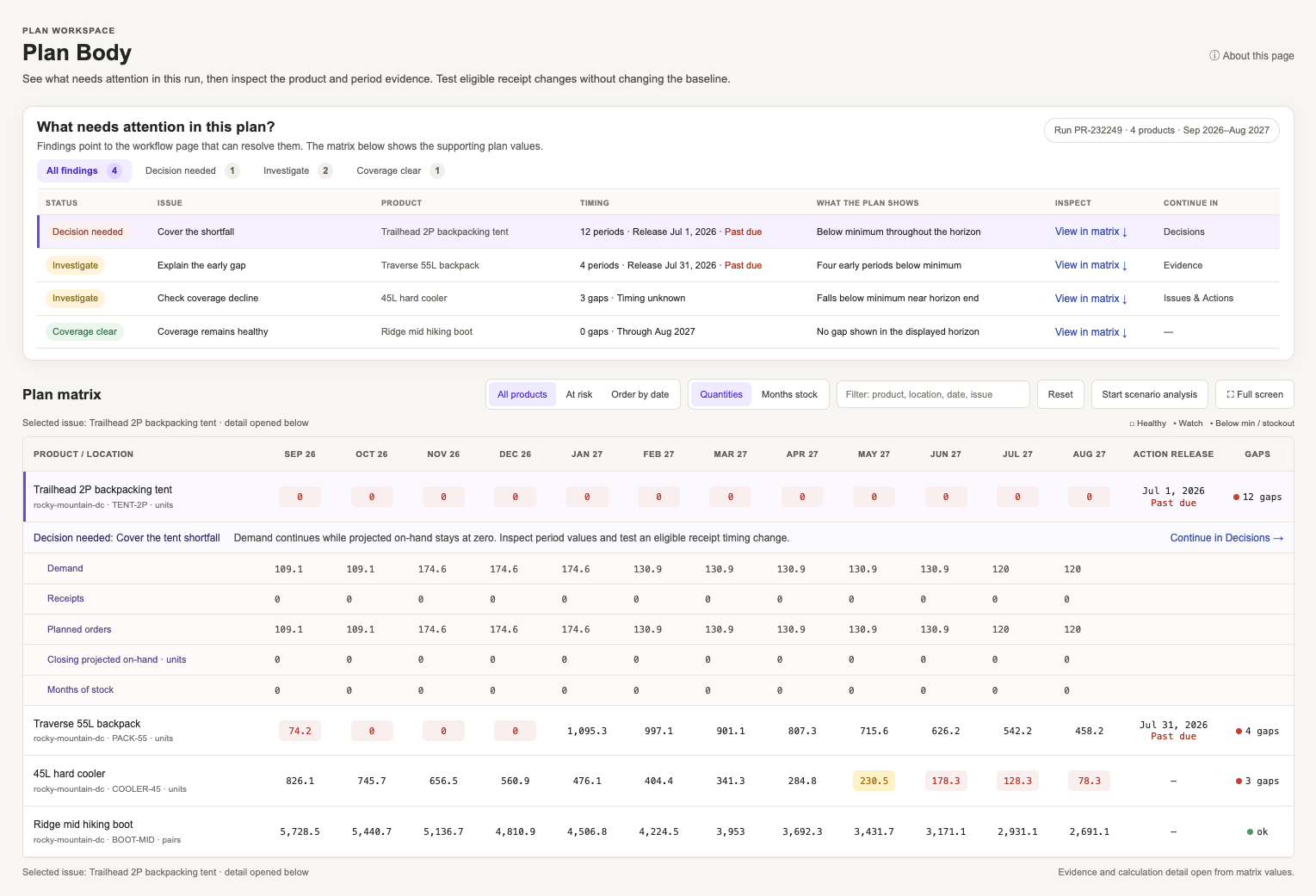Click the green ok status indicator
The height and width of the screenshot is (896, 1316).
[x=1257, y=831]
